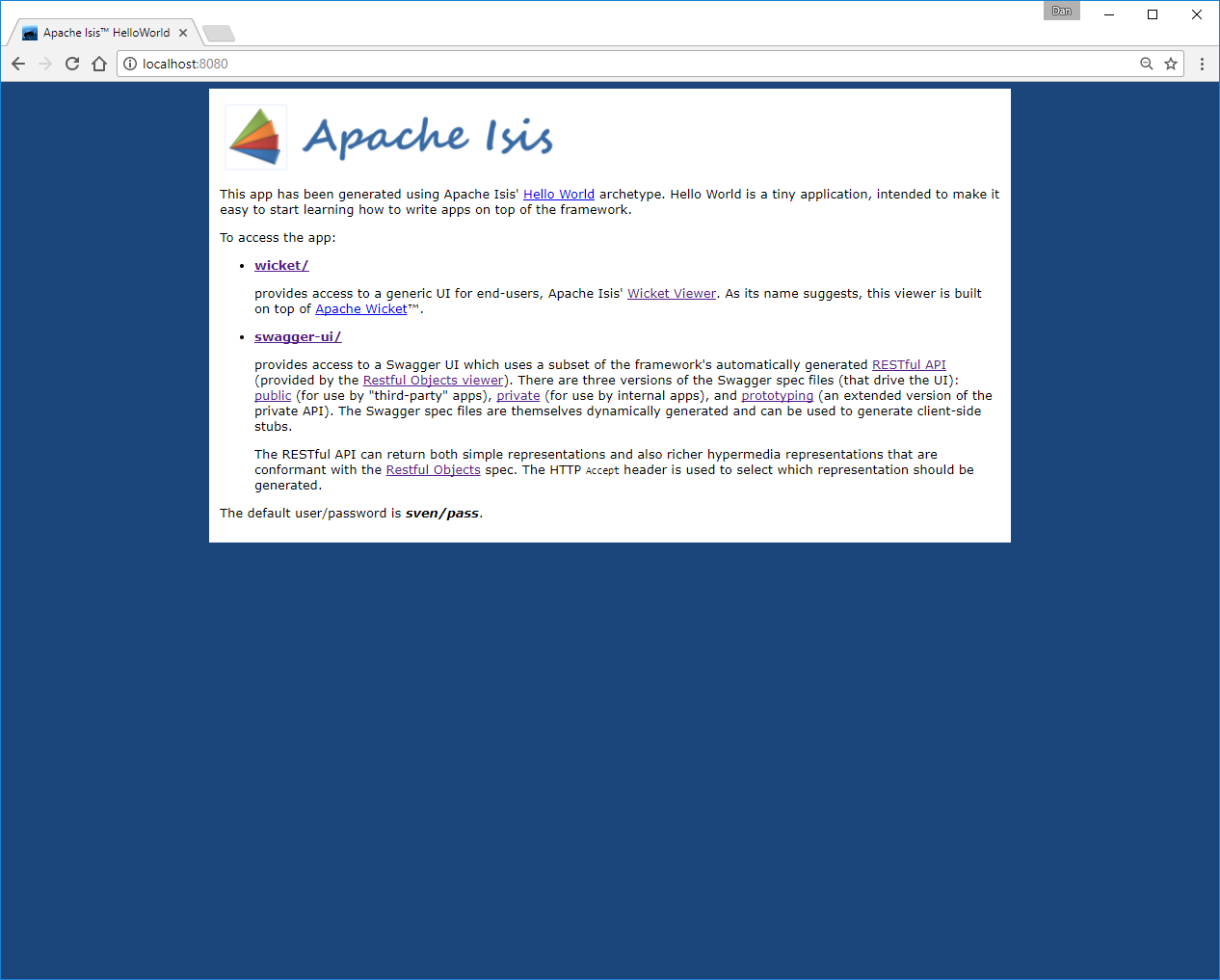Open the zoom magnifier icon in address bar

[x=1146, y=64]
